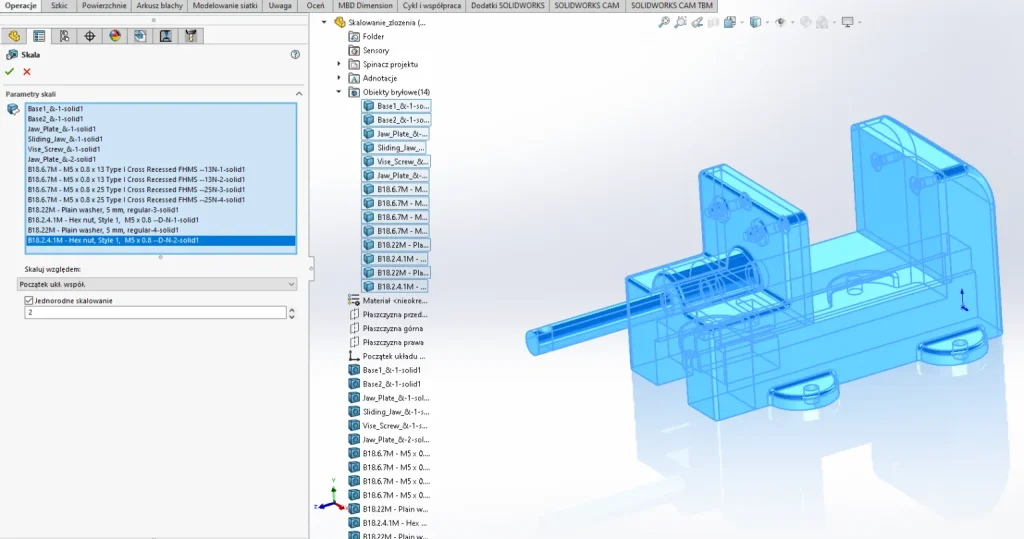Switch to the SOLIDWORKS CAM TBM tab
1024x539 pixels.
click(671, 5)
